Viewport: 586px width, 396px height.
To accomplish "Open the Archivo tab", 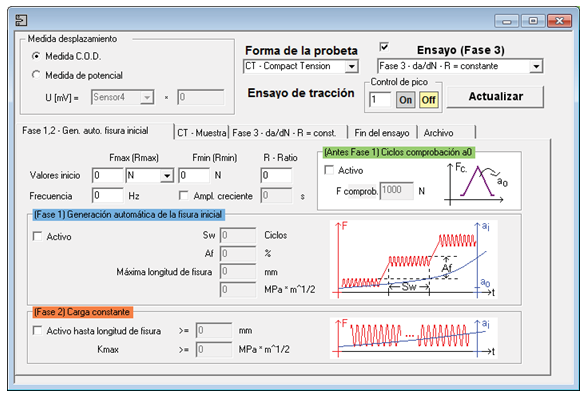I will point(446,133).
